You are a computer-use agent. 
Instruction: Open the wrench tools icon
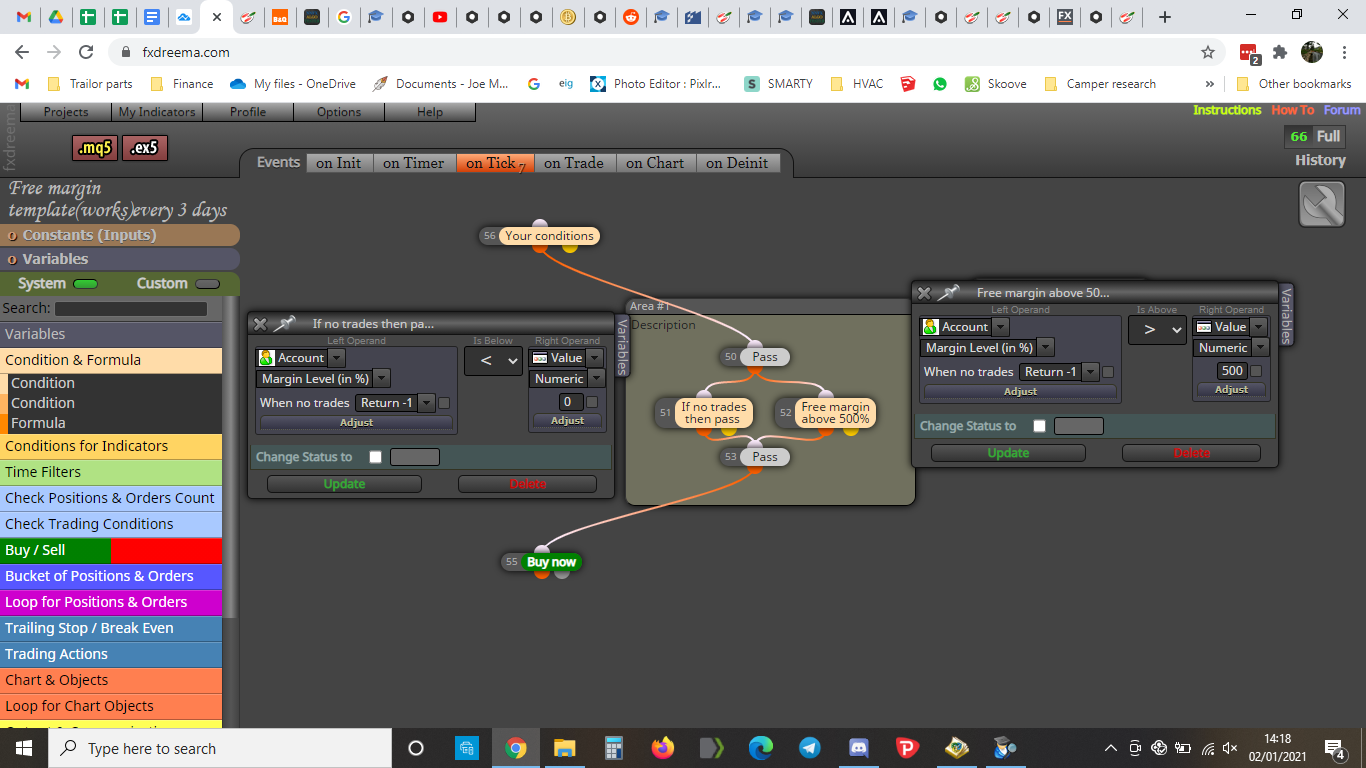1322,204
